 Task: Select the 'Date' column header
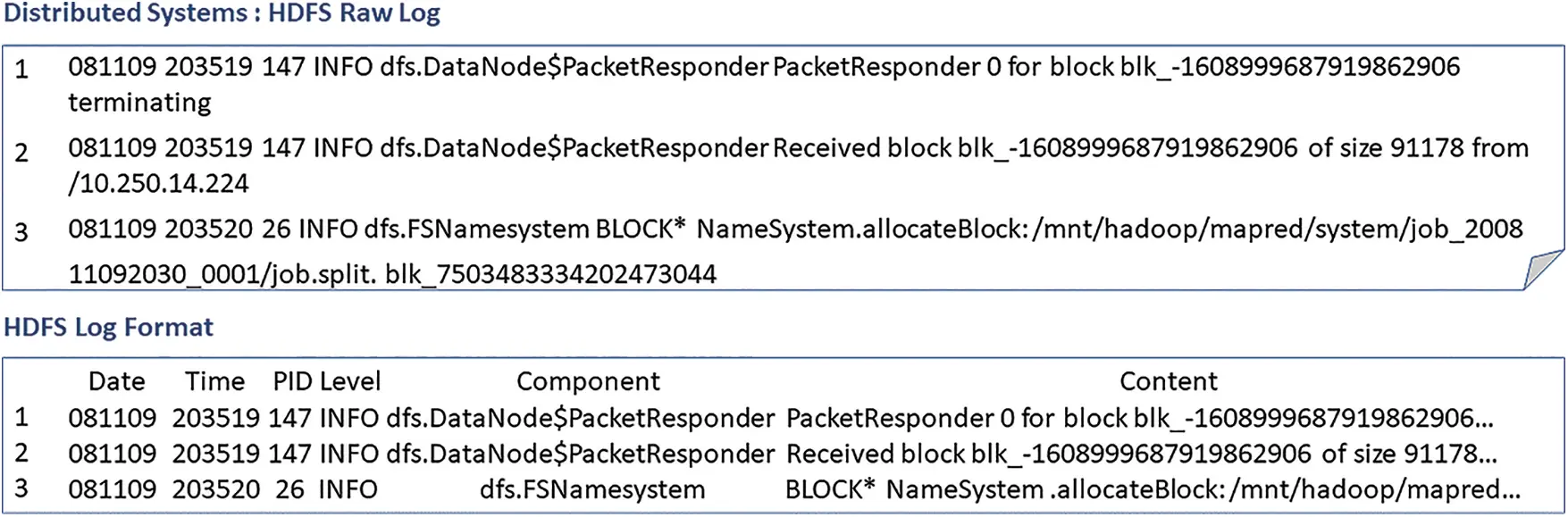pos(116,382)
